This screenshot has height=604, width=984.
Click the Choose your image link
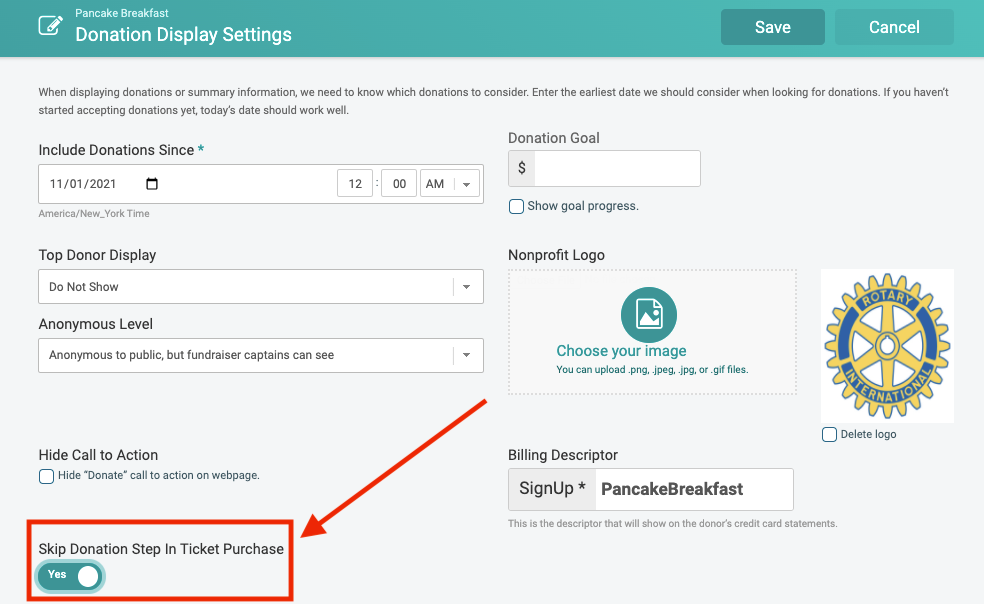[x=621, y=351]
